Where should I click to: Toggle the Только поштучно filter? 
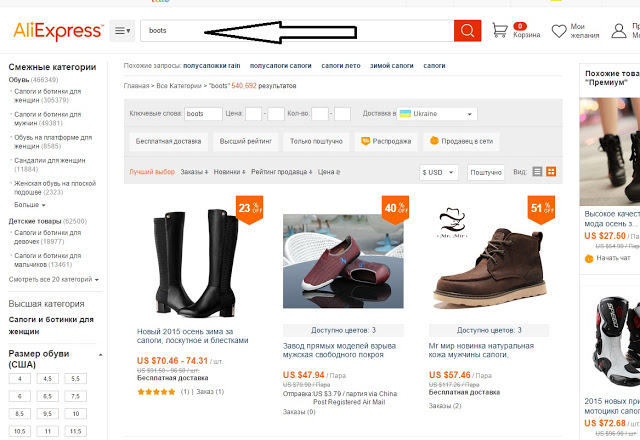click(x=316, y=142)
